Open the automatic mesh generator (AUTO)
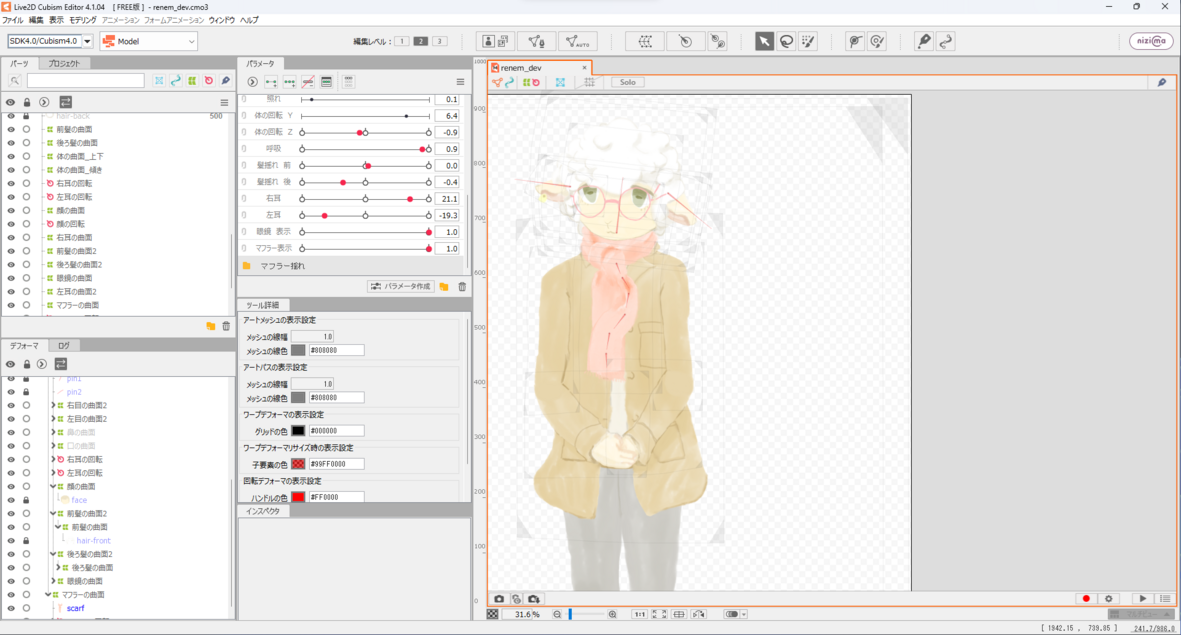The width and height of the screenshot is (1181, 635). click(578, 41)
